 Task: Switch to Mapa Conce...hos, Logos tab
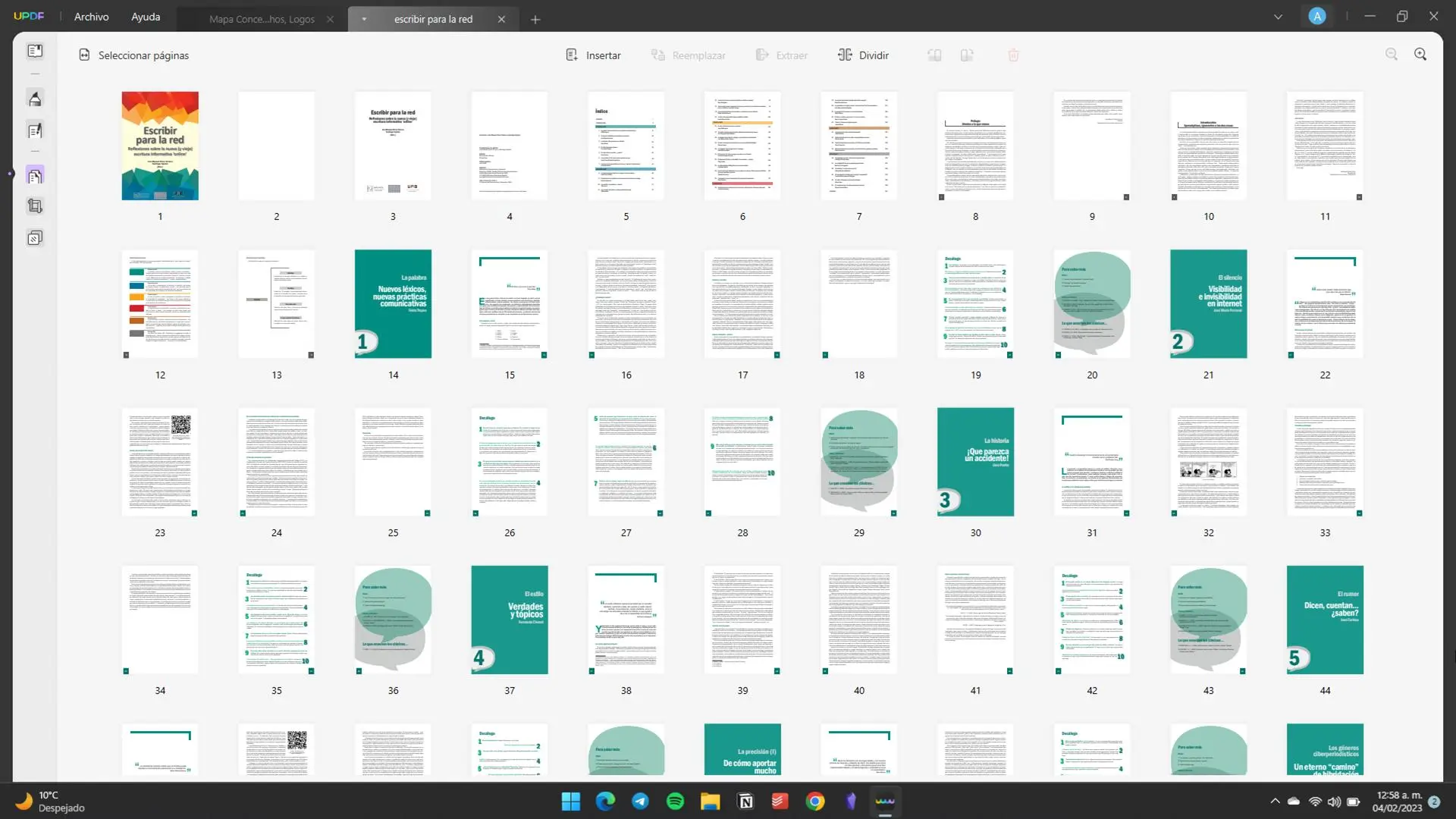point(262,20)
